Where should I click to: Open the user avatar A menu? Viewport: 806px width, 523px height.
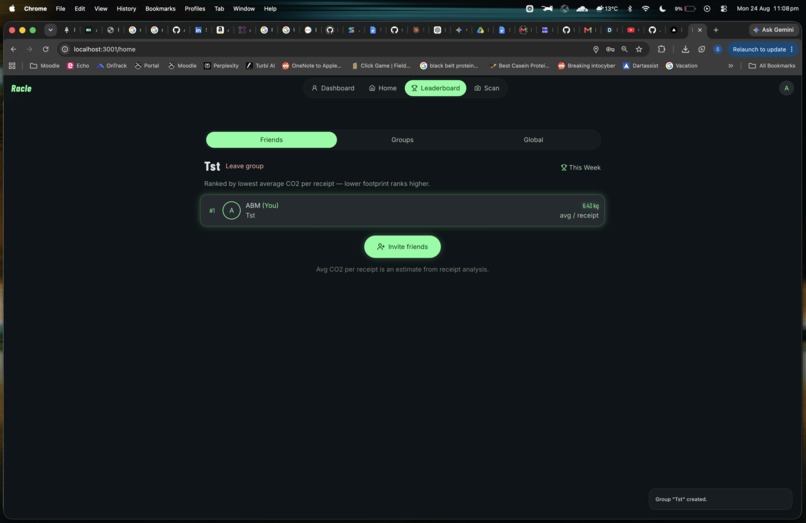[786, 88]
